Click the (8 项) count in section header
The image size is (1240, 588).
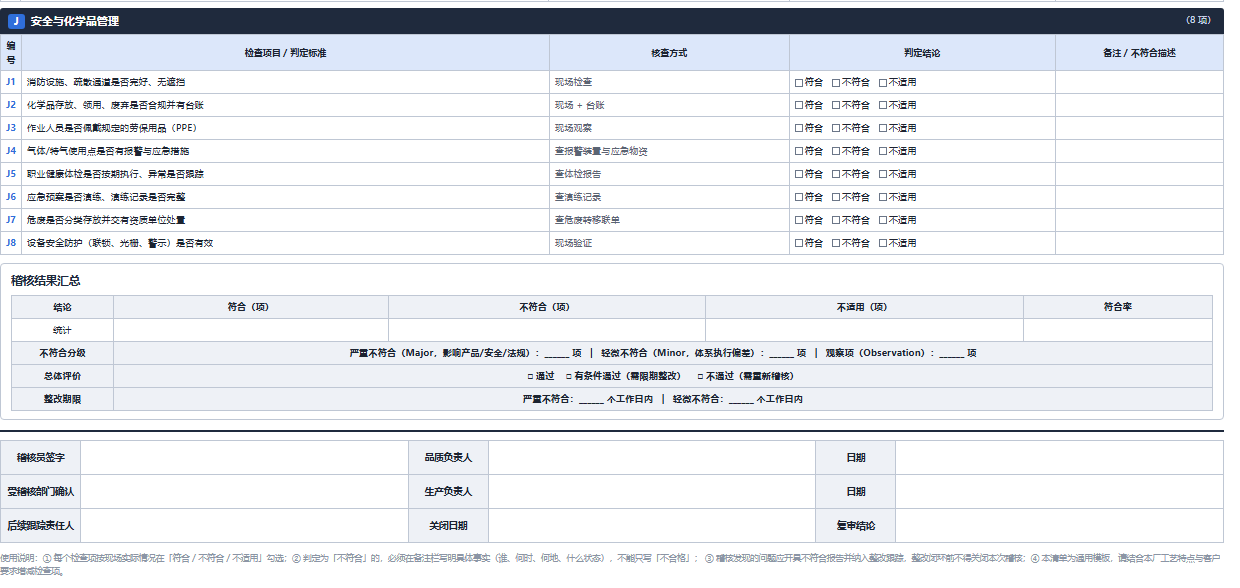pyautogui.click(x=1198, y=20)
